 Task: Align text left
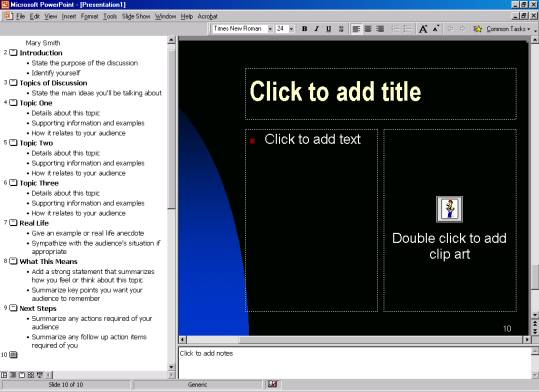click(356, 29)
